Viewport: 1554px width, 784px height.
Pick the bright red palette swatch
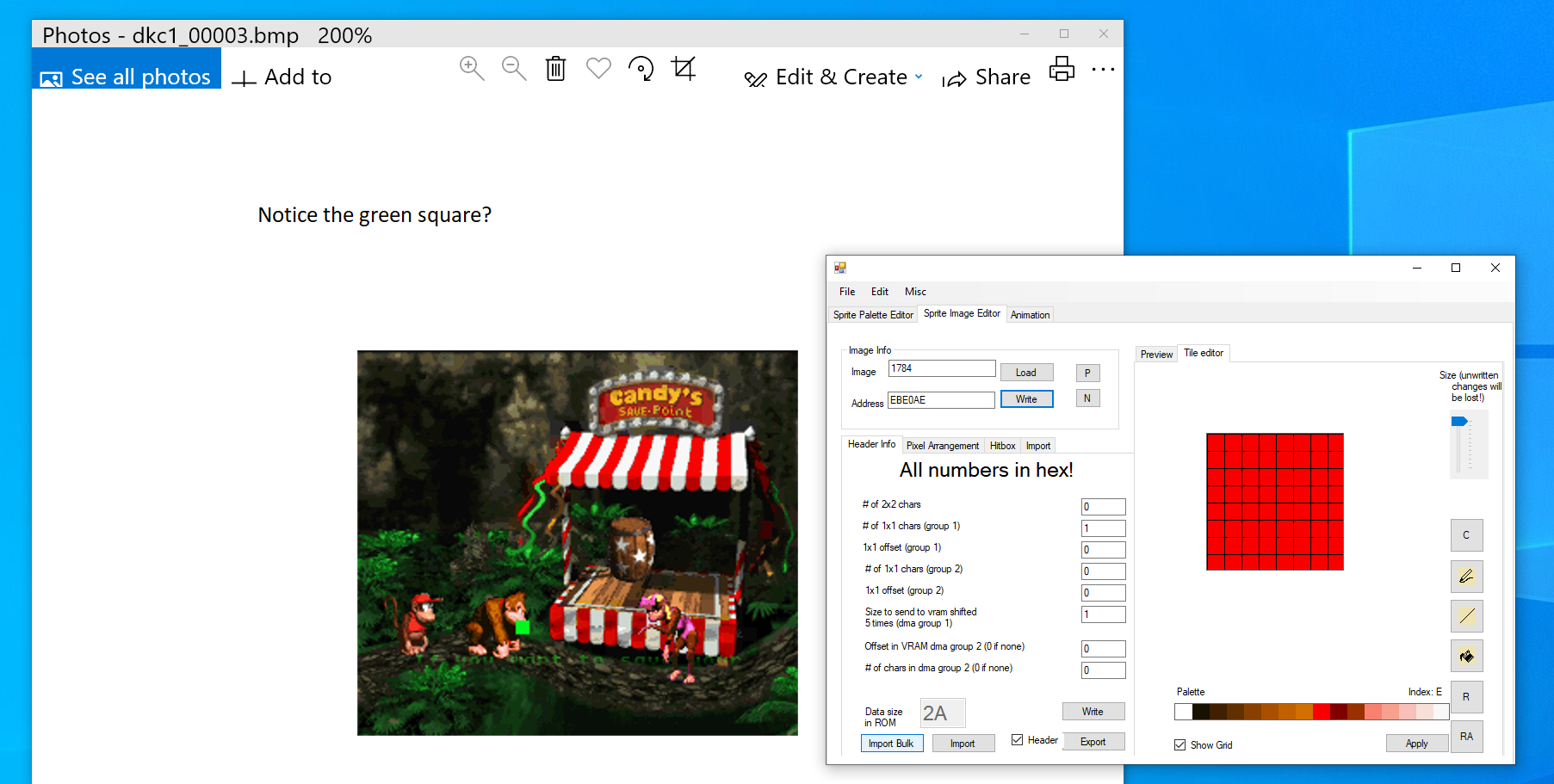pyautogui.click(x=1321, y=712)
